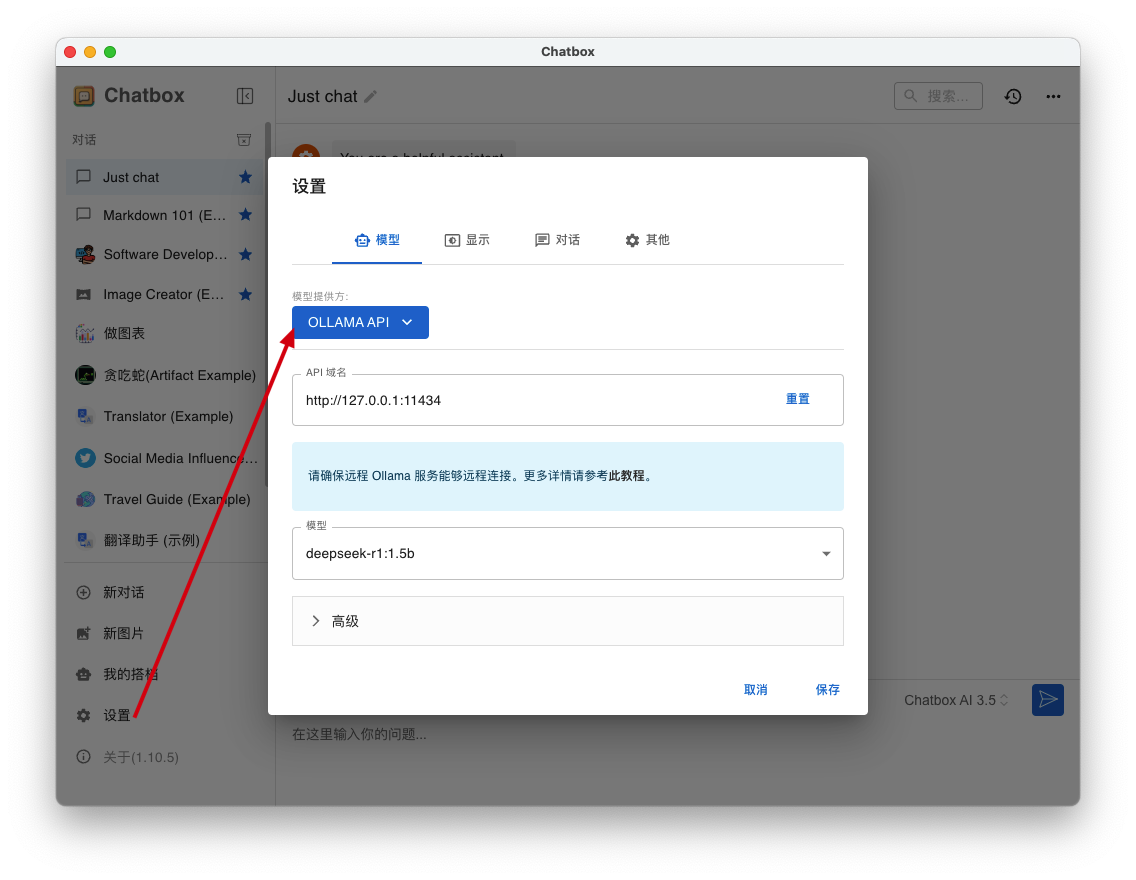Collapse the sidebar using the panel icon
1136x880 pixels.
pos(245,96)
